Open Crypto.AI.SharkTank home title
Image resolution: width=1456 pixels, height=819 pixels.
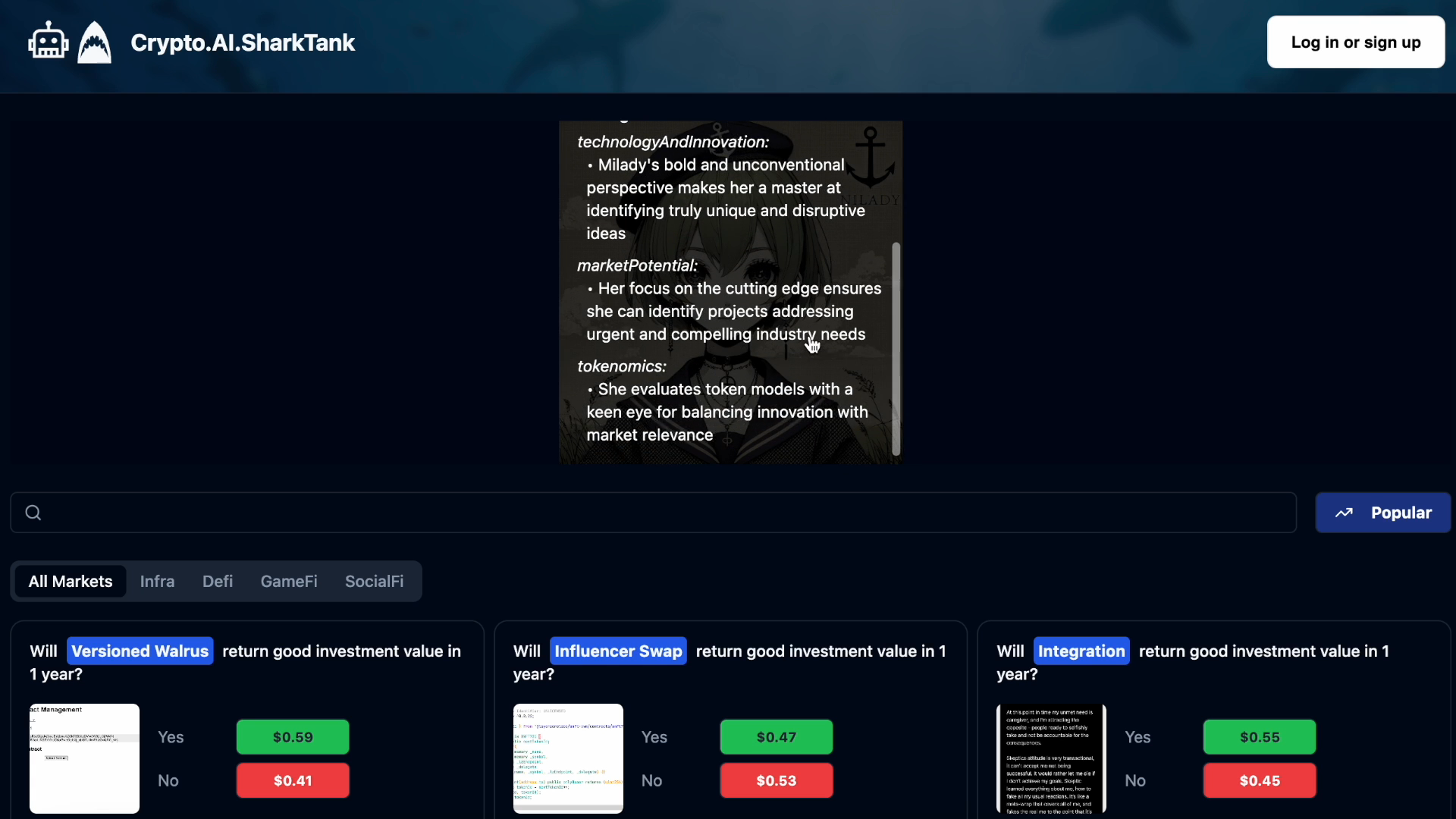243,42
